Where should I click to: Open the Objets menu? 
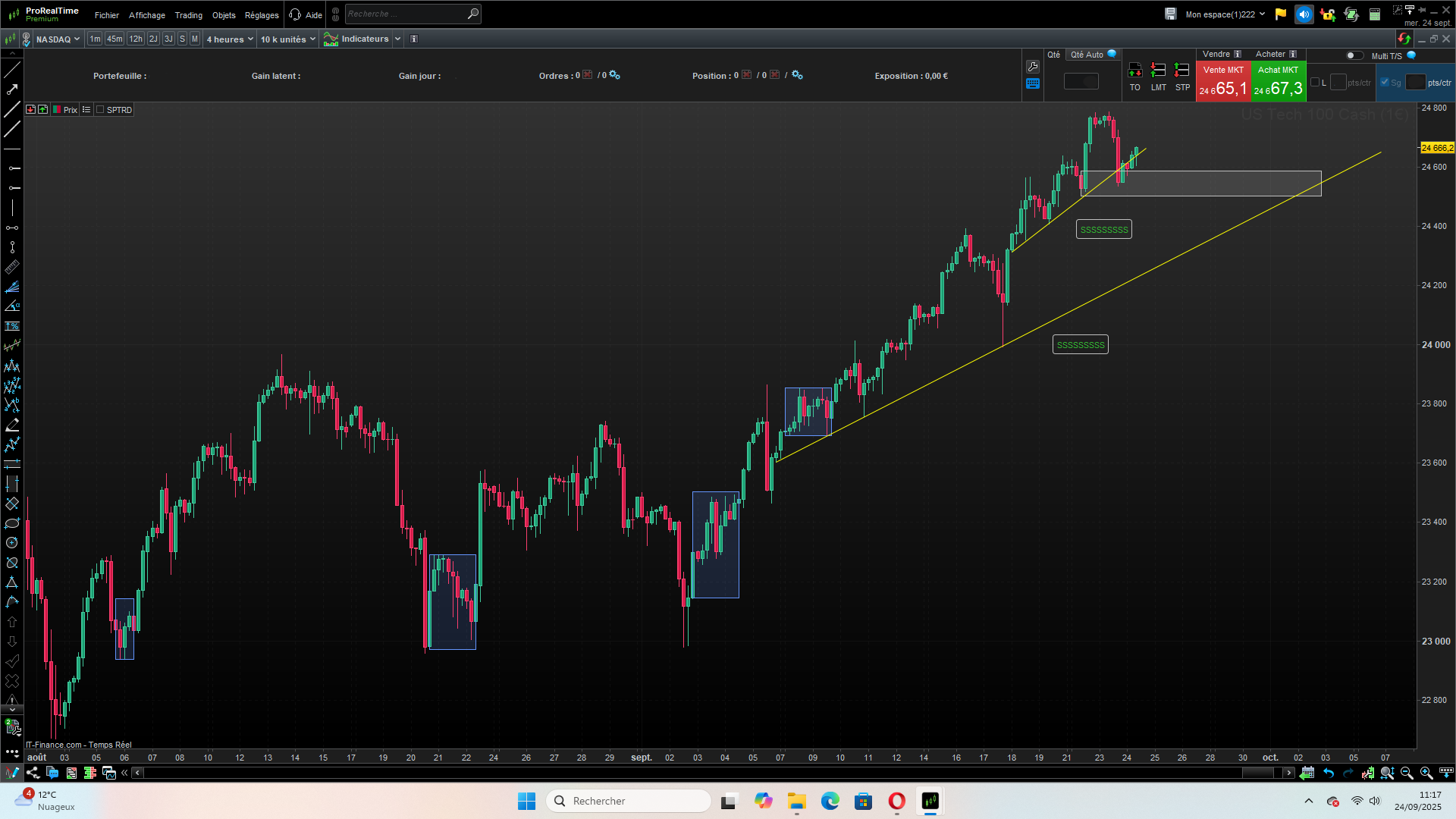(224, 15)
